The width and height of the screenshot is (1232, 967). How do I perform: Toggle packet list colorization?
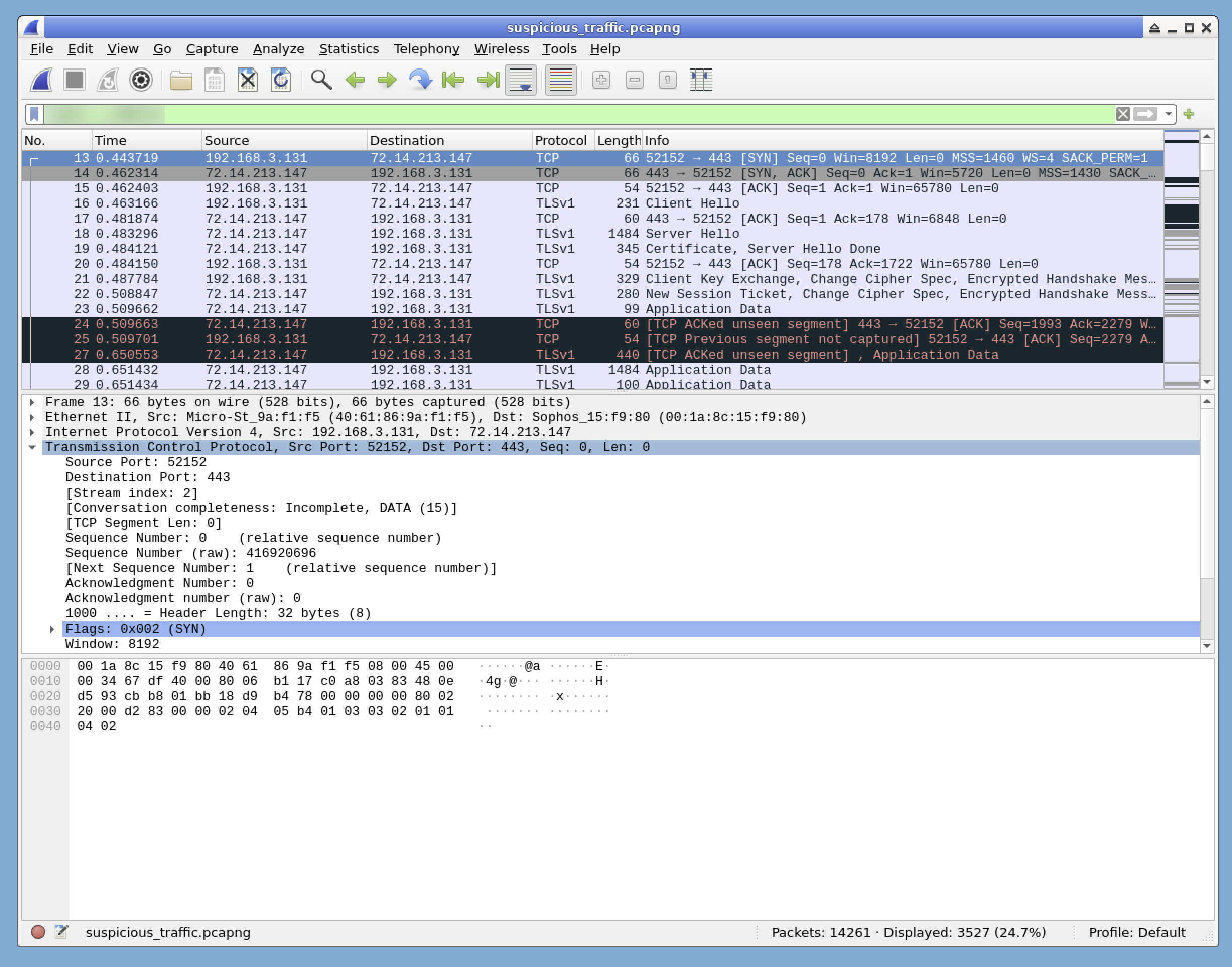[561, 80]
